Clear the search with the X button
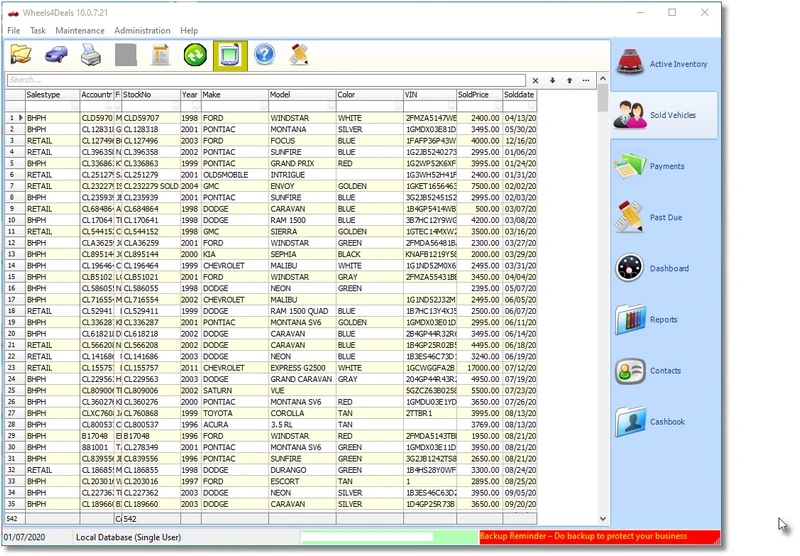 pos(536,80)
